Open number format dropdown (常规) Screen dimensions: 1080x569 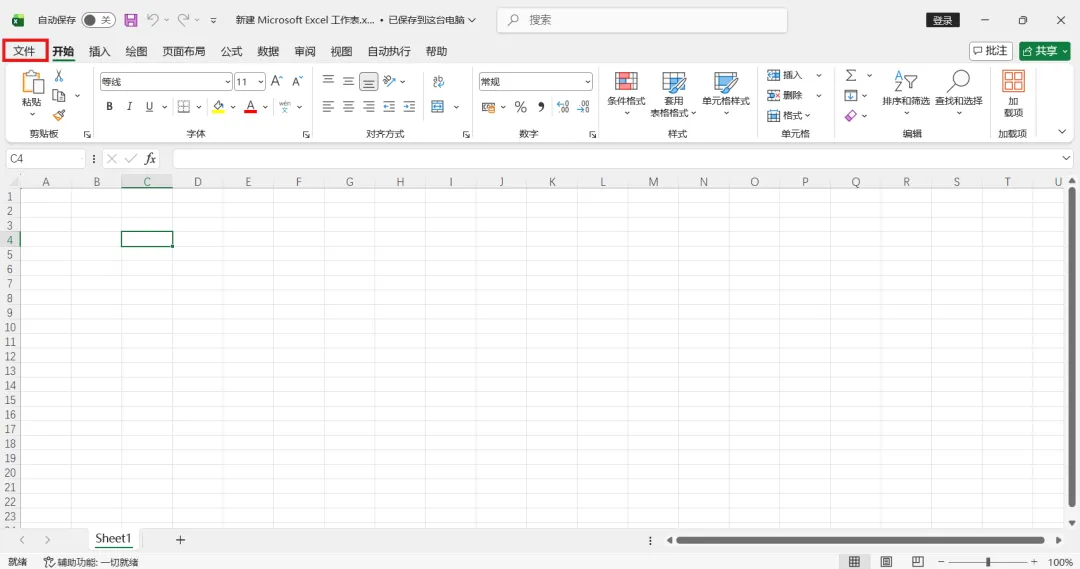point(588,82)
